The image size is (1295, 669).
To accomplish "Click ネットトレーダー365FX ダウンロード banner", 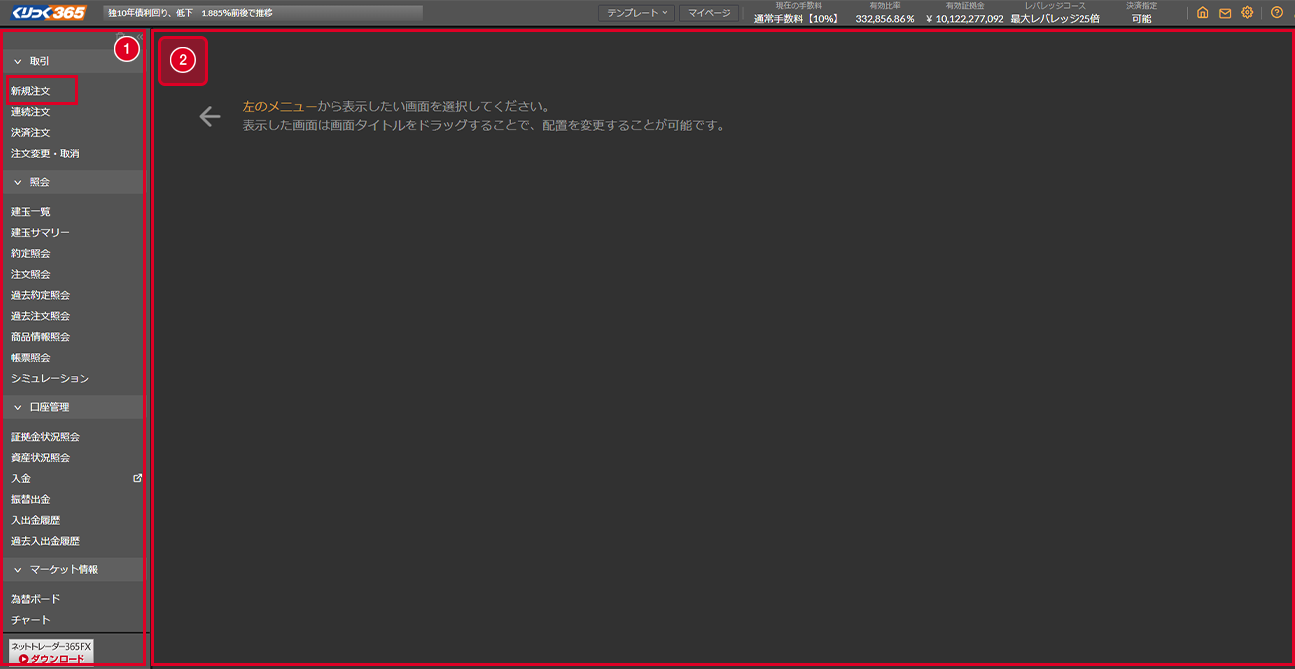I will 51,652.
